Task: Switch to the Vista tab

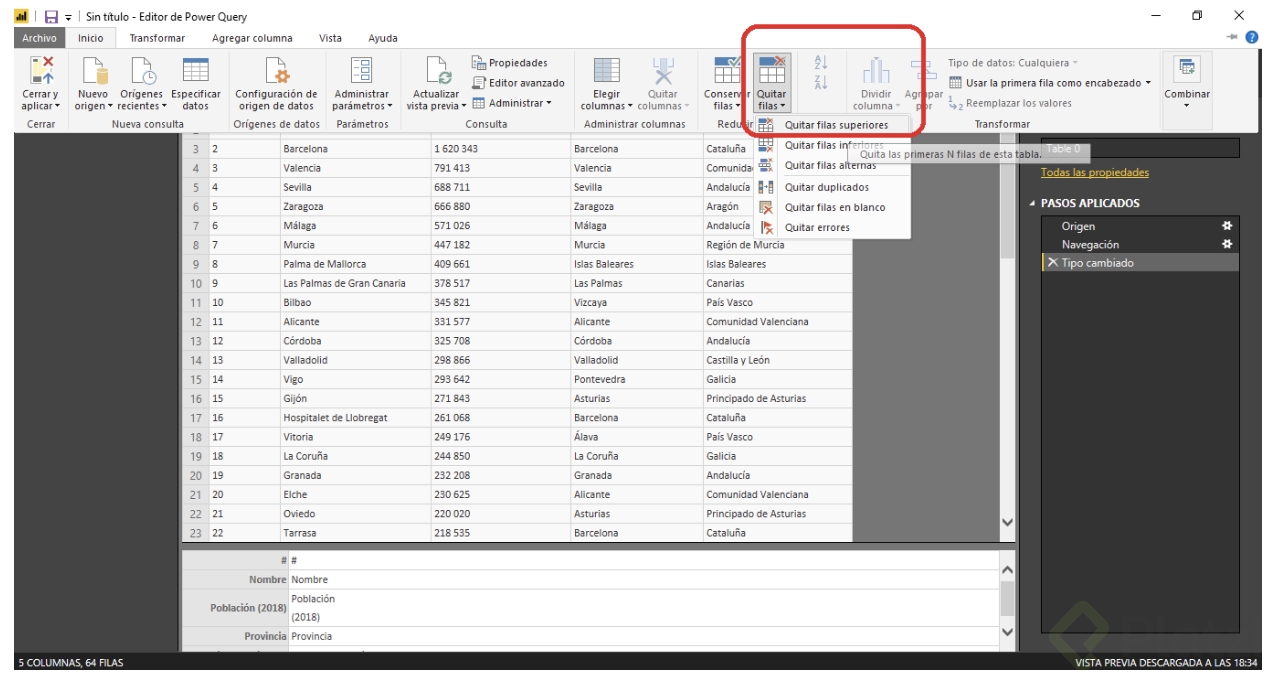Action: click(x=330, y=38)
